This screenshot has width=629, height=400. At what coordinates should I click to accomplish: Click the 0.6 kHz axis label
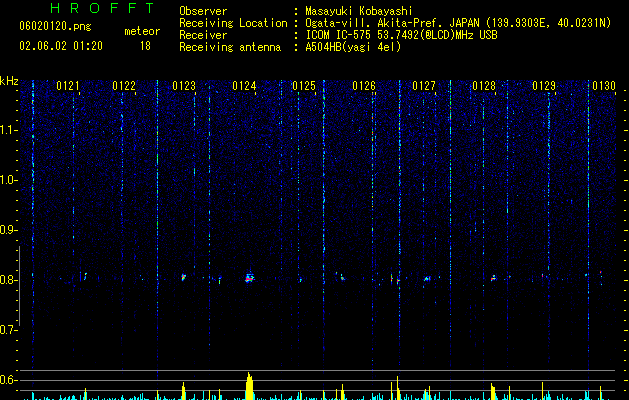8,380
